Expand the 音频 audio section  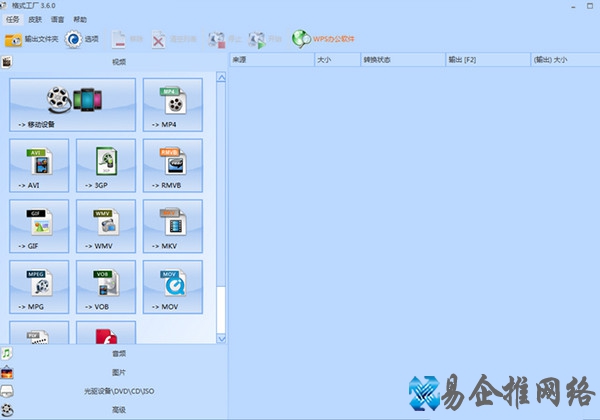(x=114, y=353)
